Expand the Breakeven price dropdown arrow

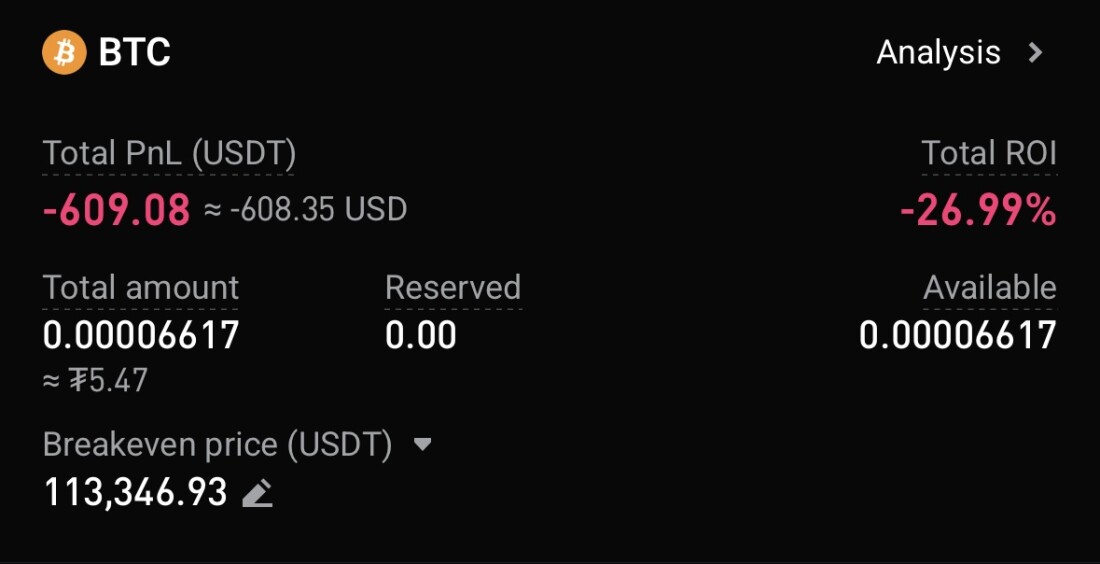tap(423, 444)
